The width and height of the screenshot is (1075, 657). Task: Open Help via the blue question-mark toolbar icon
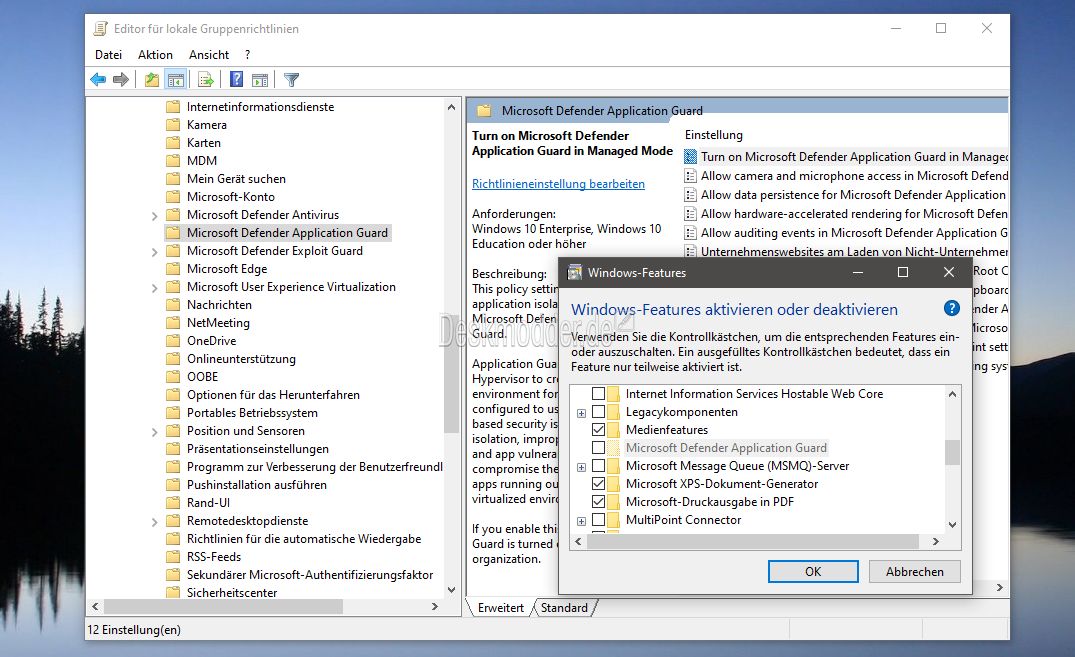click(237, 80)
